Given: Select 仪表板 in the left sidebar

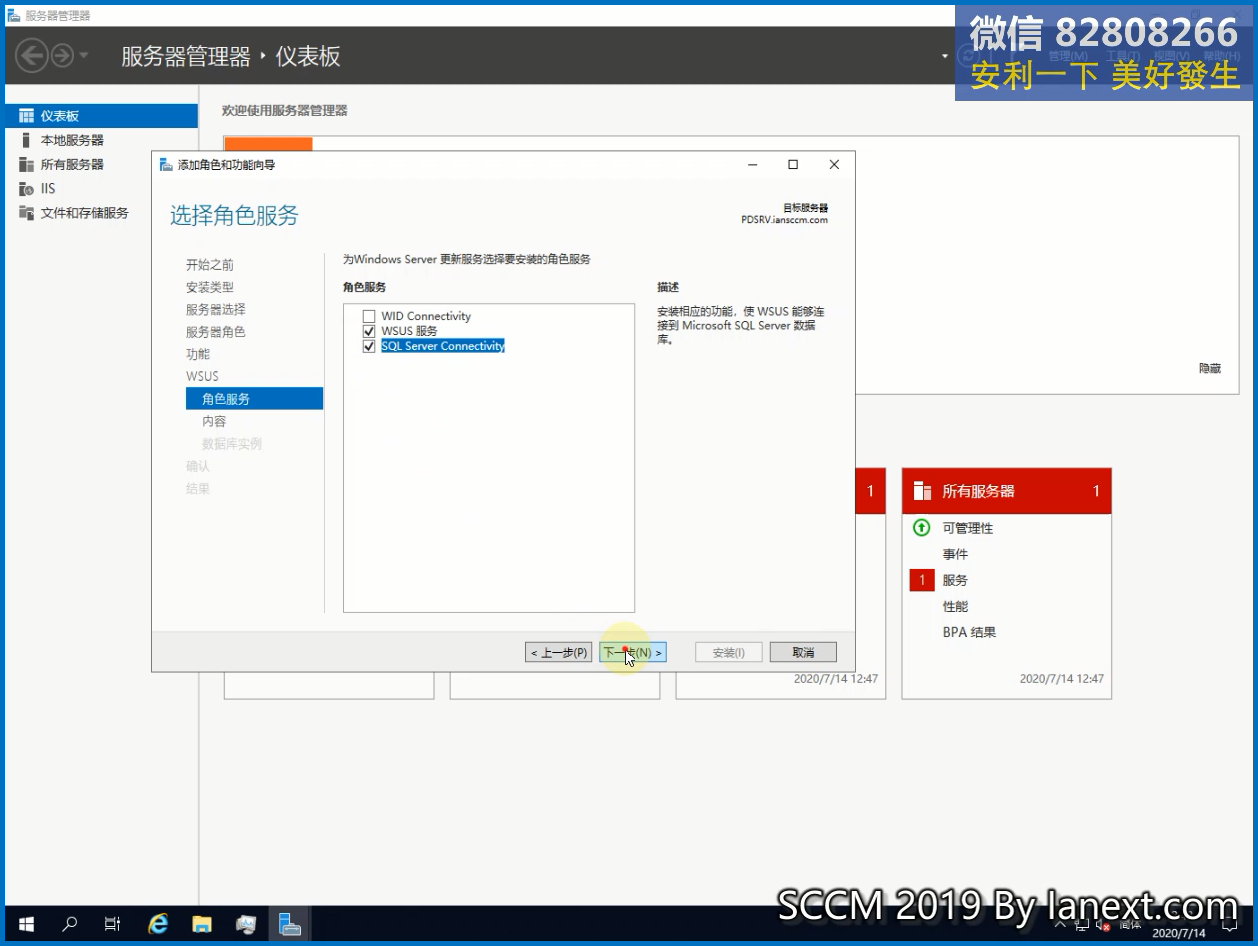Looking at the screenshot, I should pos(101,116).
